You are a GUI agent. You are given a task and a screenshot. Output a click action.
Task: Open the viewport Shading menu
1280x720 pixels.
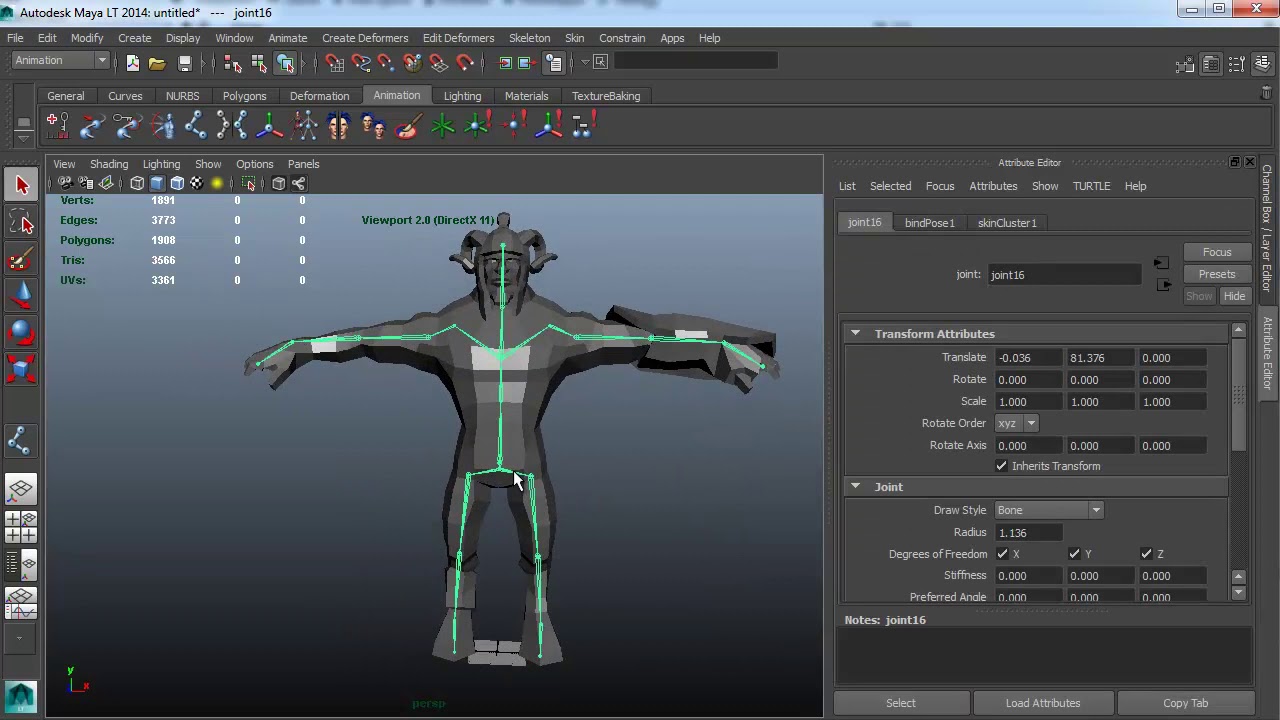109,164
